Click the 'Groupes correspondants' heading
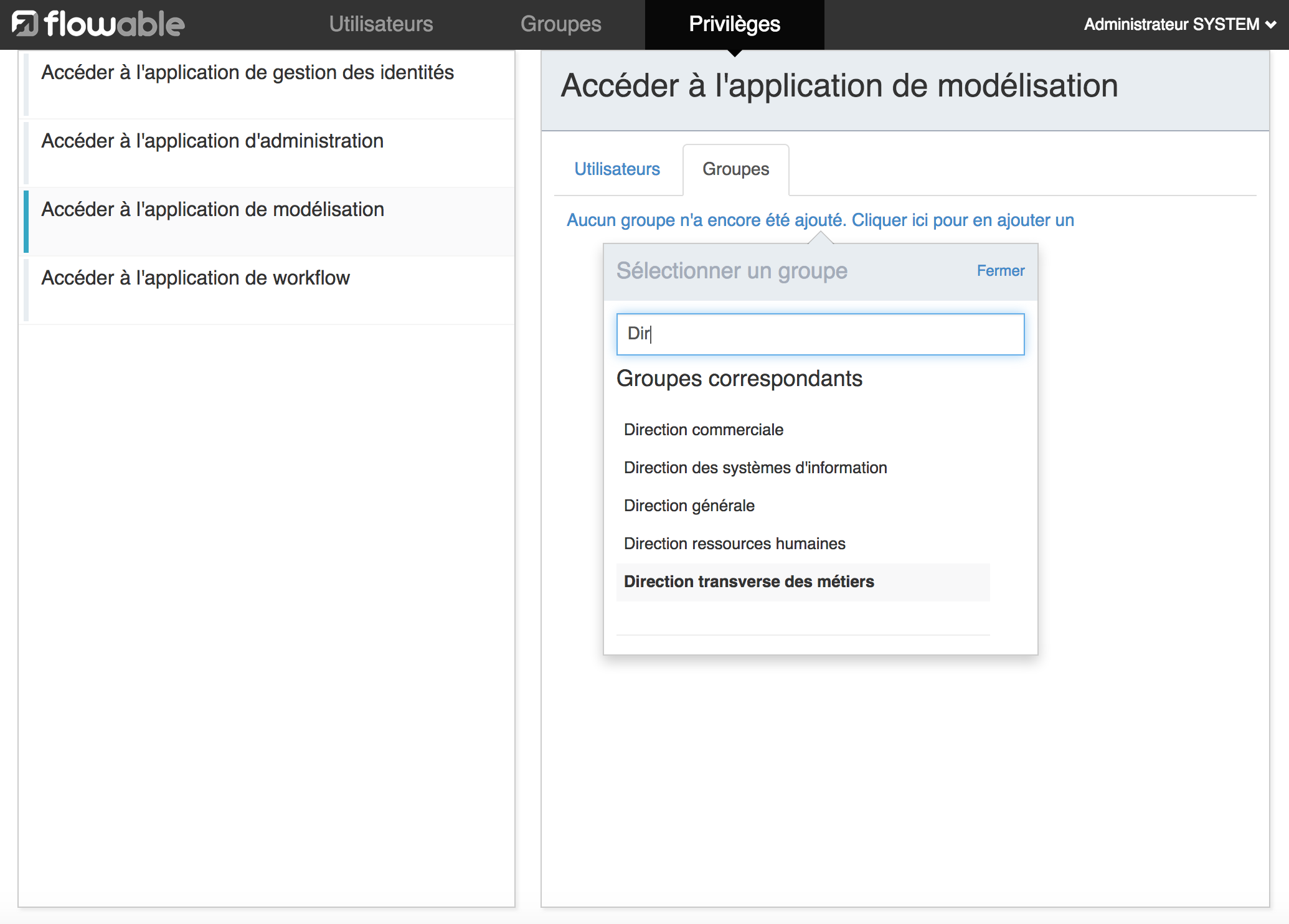This screenshot has width=1289, height=924. coord(739,379)
